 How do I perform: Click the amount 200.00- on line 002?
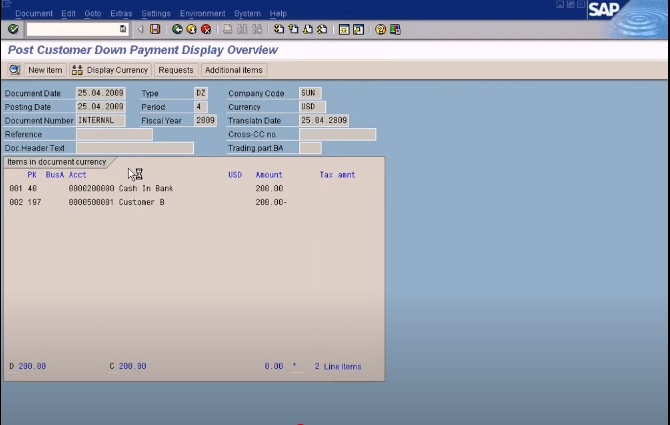point(271,202)
